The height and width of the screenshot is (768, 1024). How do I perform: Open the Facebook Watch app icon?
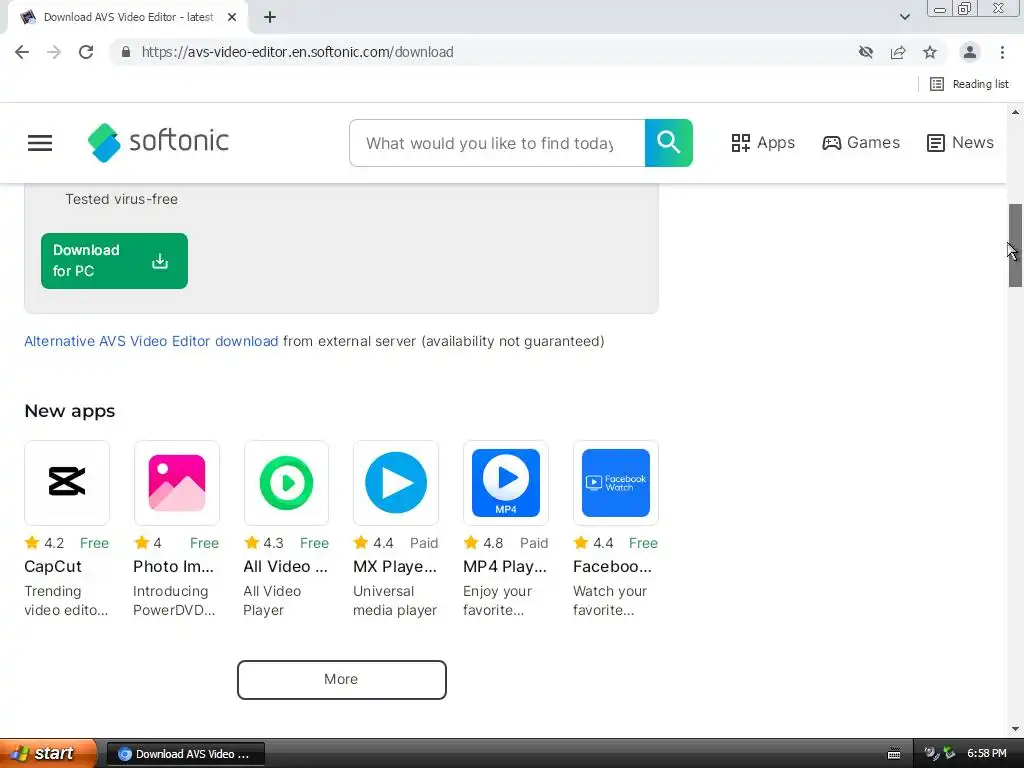pyautogui.click(x=616, y=483)
